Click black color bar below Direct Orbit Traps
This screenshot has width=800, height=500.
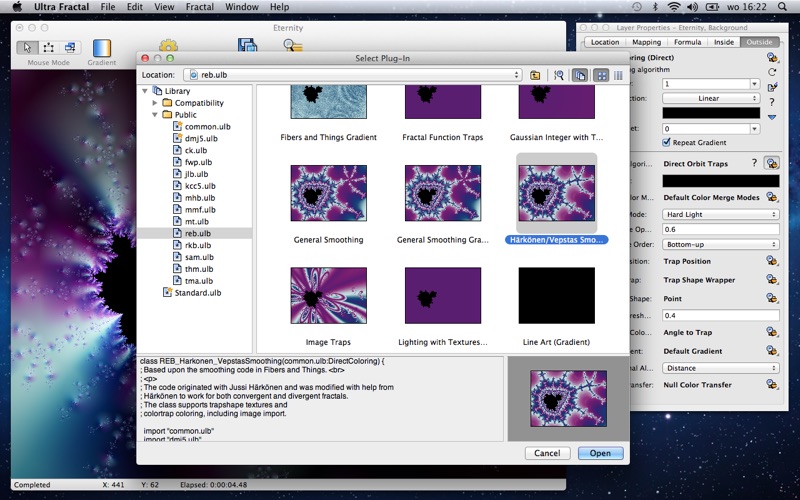point(720,181)
